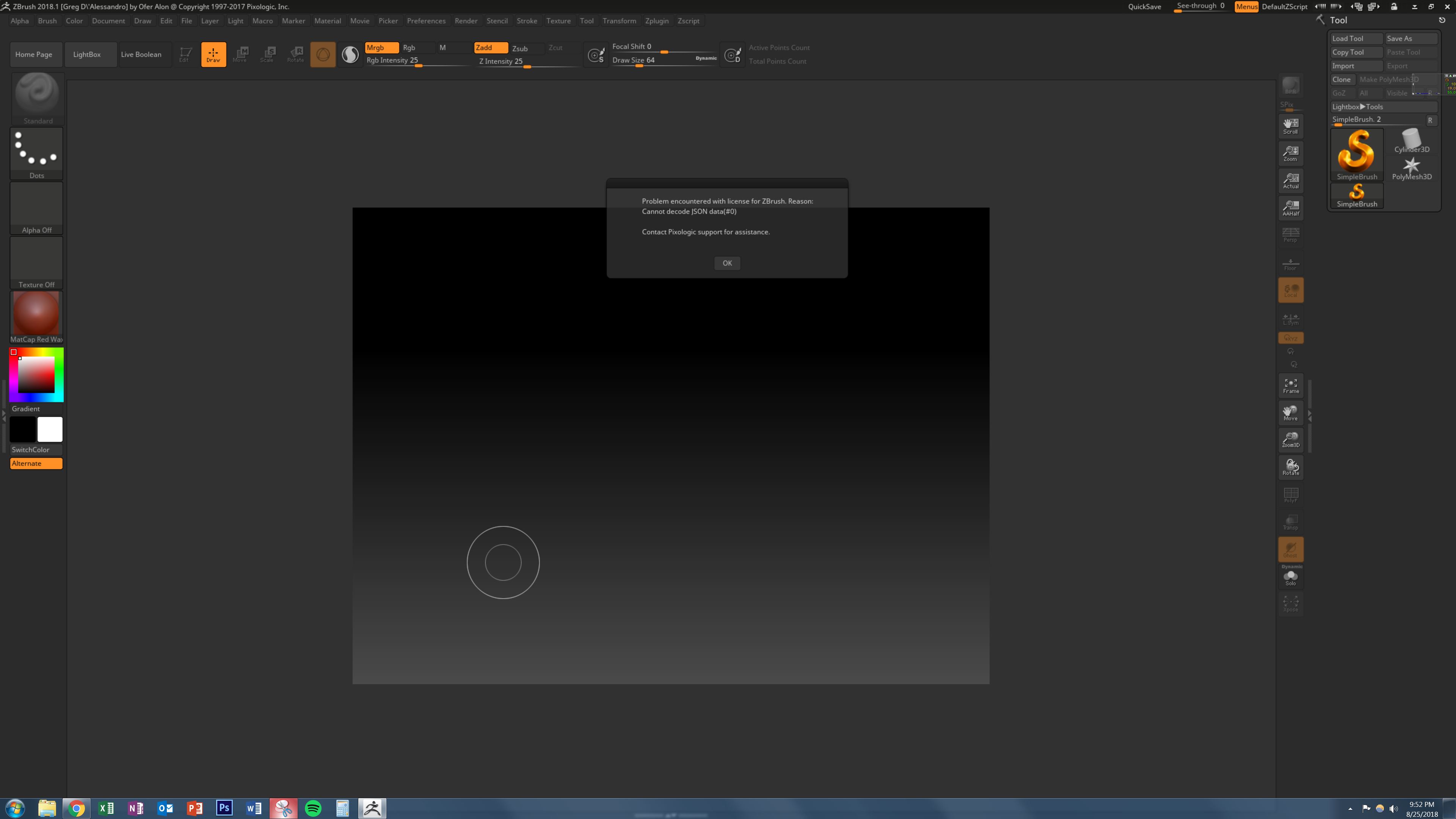Select the large SimpleBrush tool thumbnail
The width and height of the screenshot is (1456, 819).
[x=1357, y=154]
